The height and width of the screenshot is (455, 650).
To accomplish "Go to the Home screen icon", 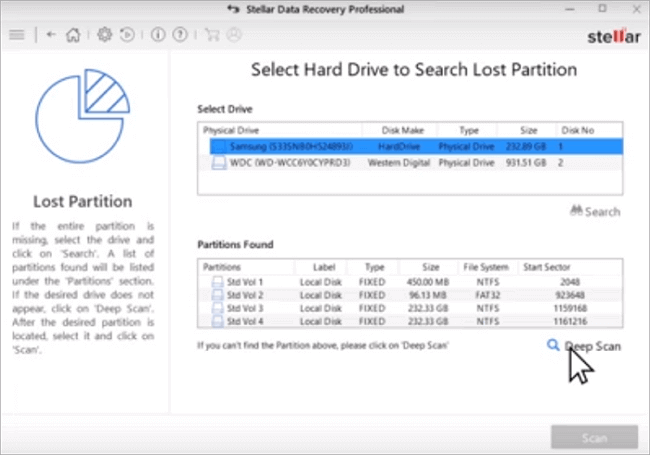I will pos(73,34).
